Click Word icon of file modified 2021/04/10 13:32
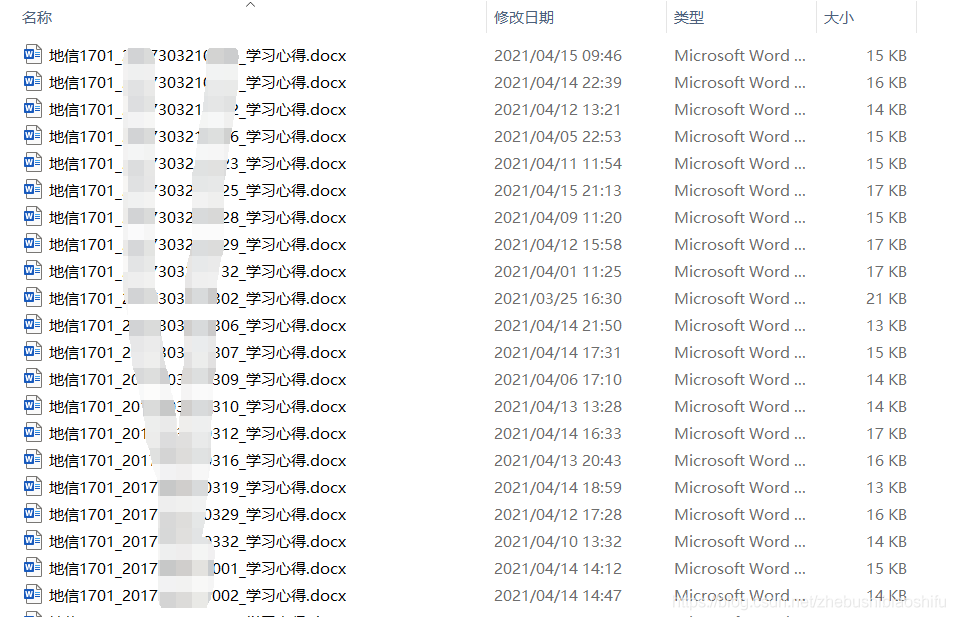Viewport: 955px width, 620px height. 33,540
